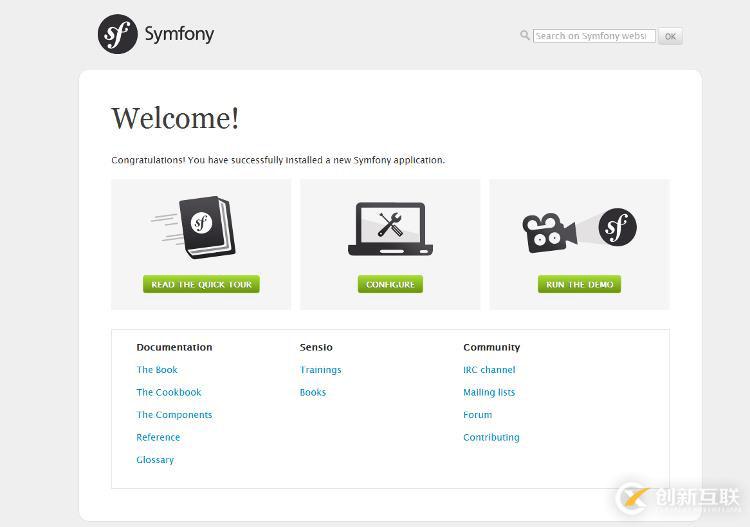750x527 pixels.
Task: Click the Documentation column heading
Action: click(x=174, y=347)
